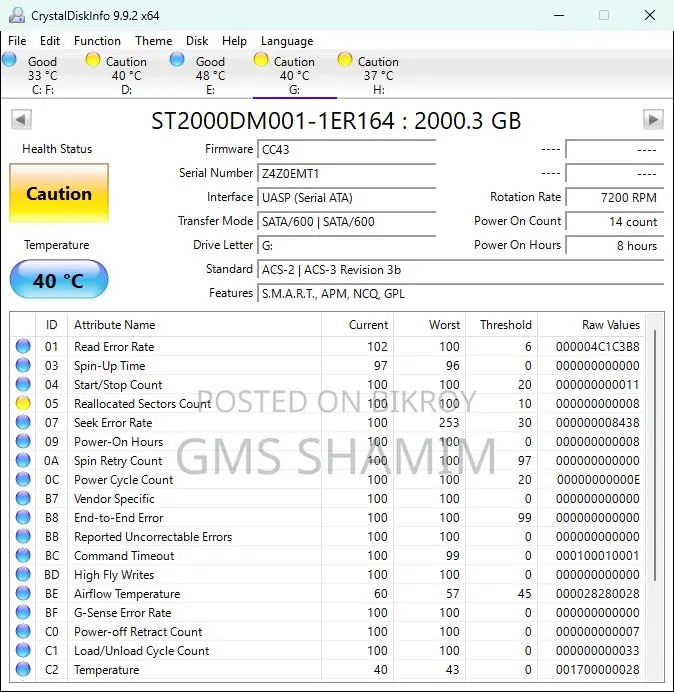The height and width of the screenshot is (692, 674).
Task: Click the Standard field ACS-2 | ACS-3
Action: point(460,269)
